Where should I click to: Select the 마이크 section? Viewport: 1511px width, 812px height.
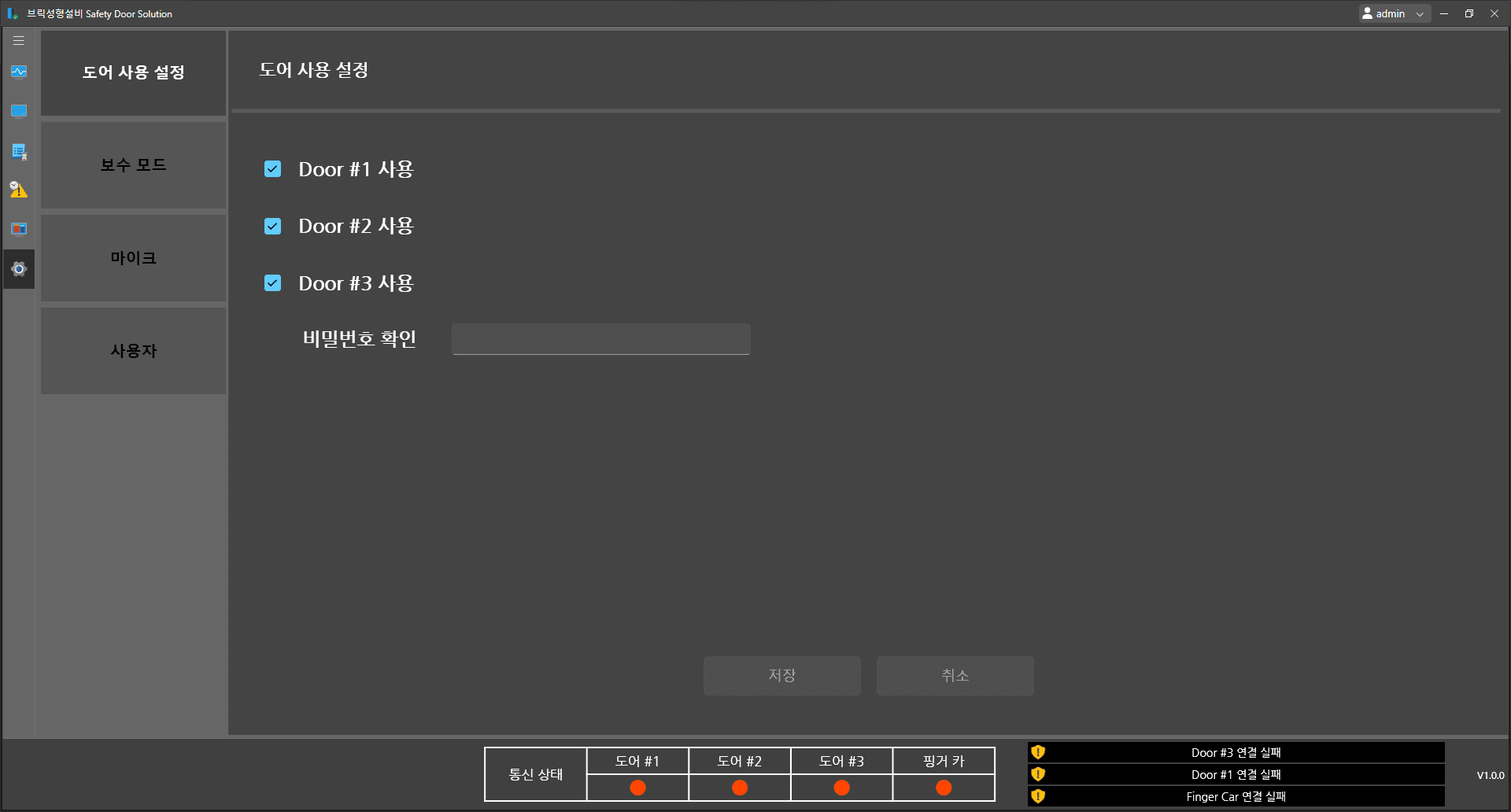pyautogui.click(x=132, y=258)
